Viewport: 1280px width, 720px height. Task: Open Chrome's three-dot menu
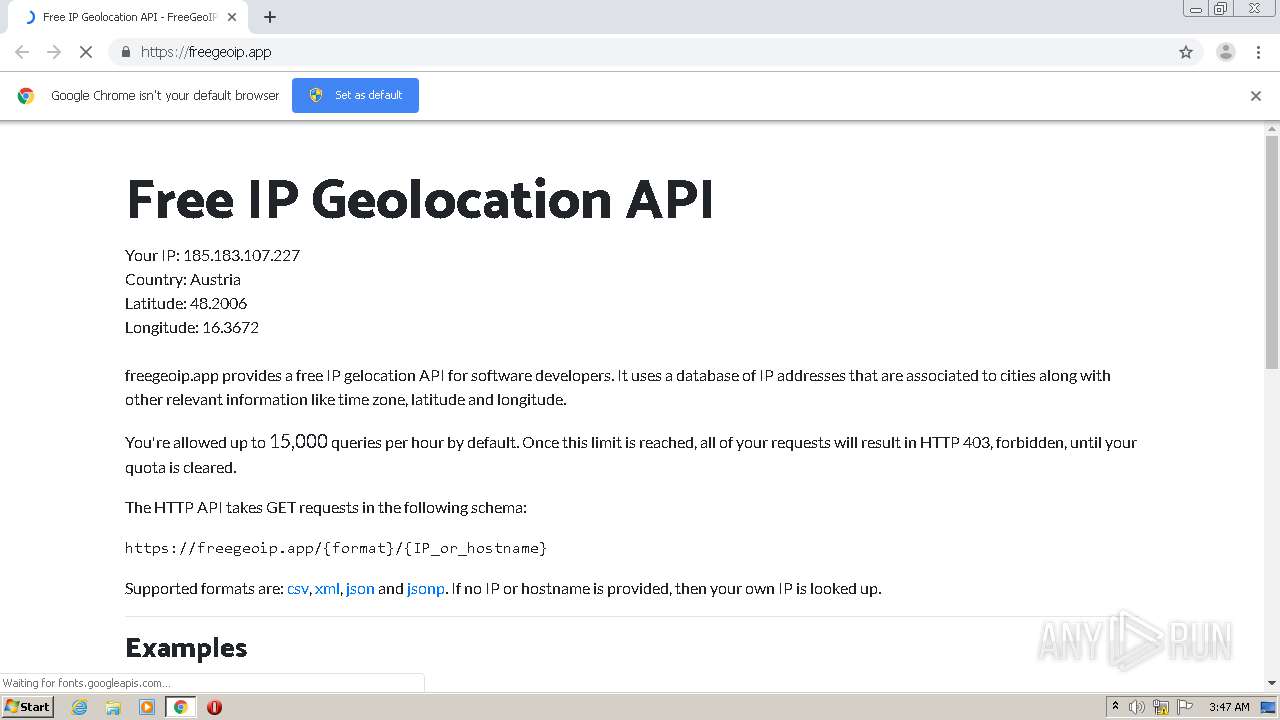[1258, 52]
